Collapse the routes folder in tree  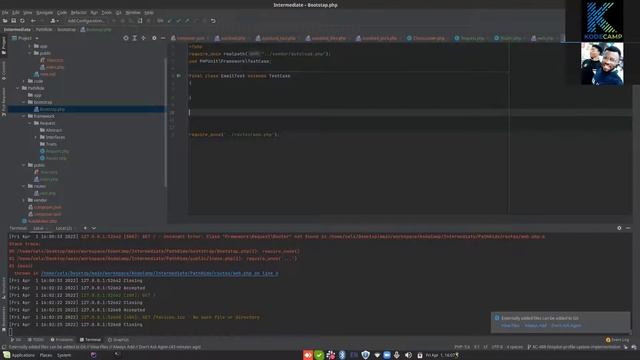tap(24, 186)
